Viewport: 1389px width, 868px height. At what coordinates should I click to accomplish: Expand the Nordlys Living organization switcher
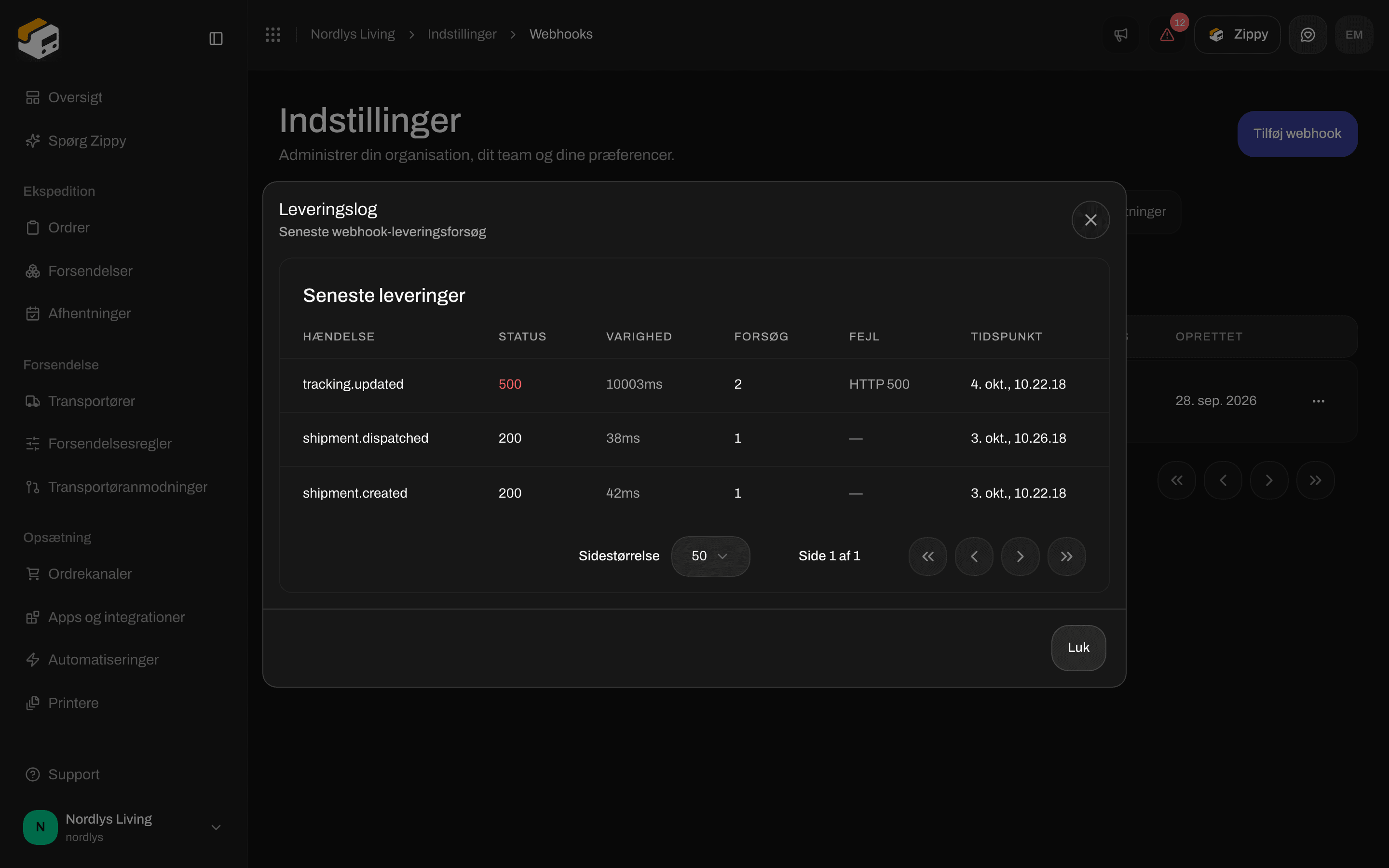(123, 827)
